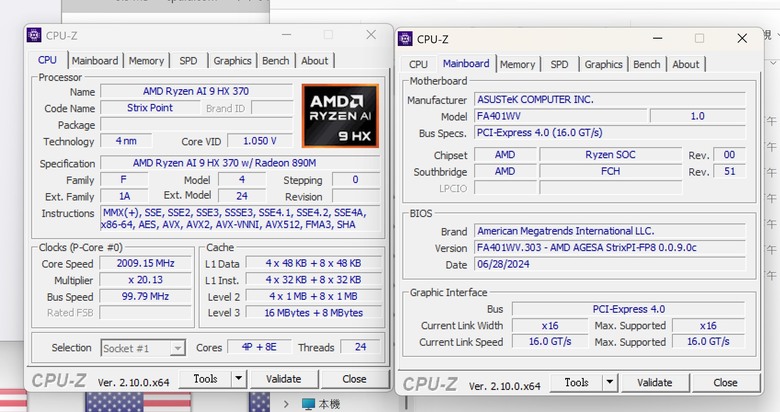
Task: Click Close button in left CPU-Z window
Action: point(354,379)
